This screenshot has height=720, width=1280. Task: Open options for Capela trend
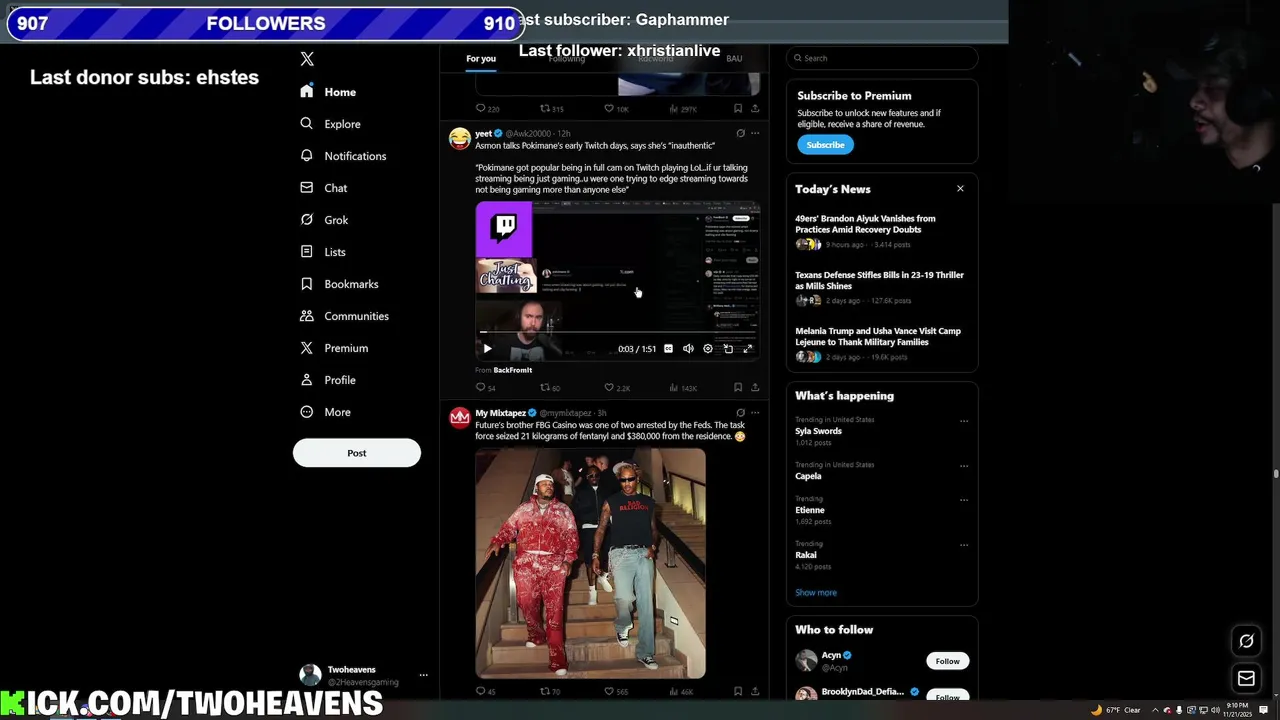pyautogui.click(x=964, y=466)
